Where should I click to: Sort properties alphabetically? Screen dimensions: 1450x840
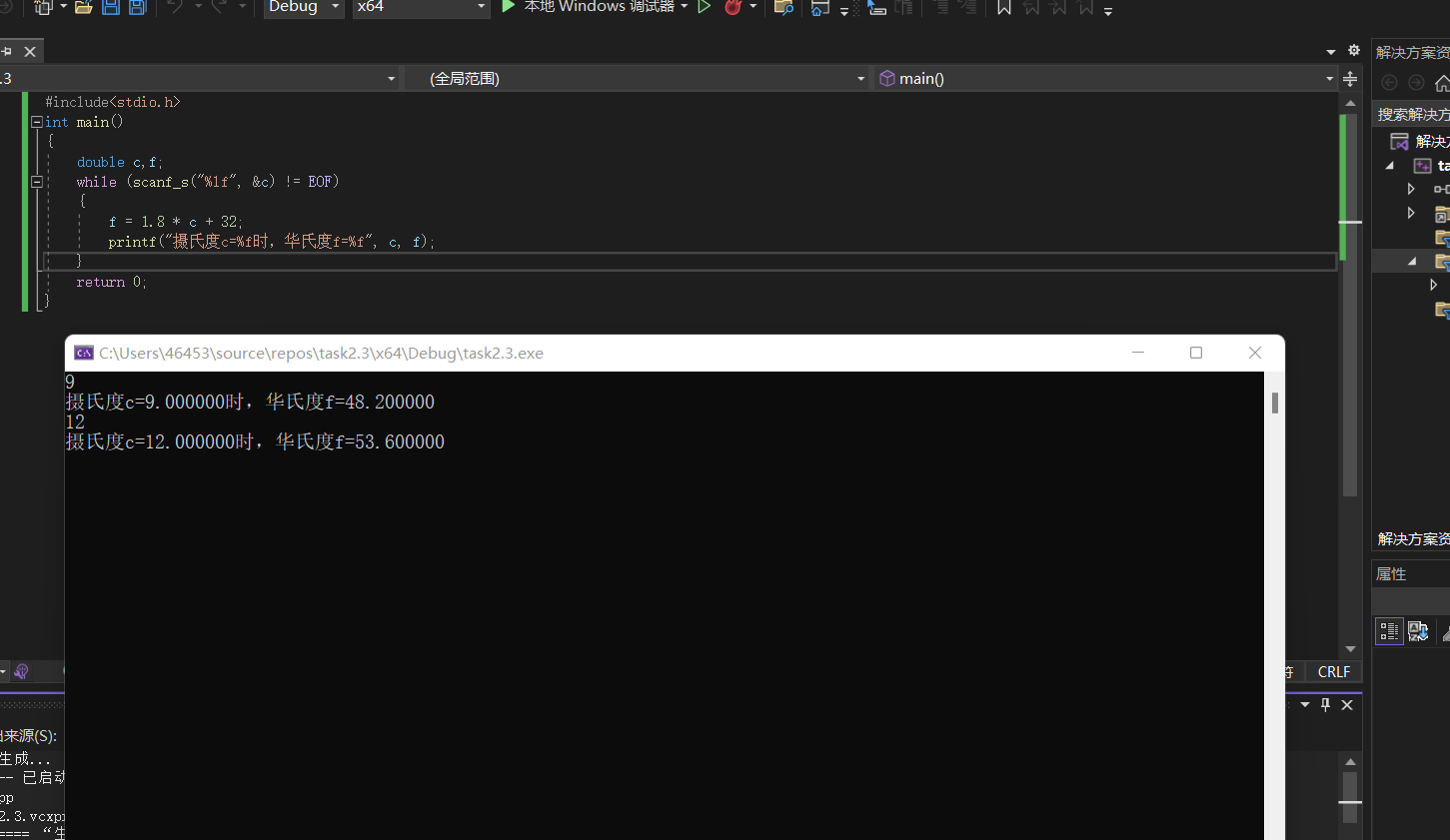(x=1418, y=631)
